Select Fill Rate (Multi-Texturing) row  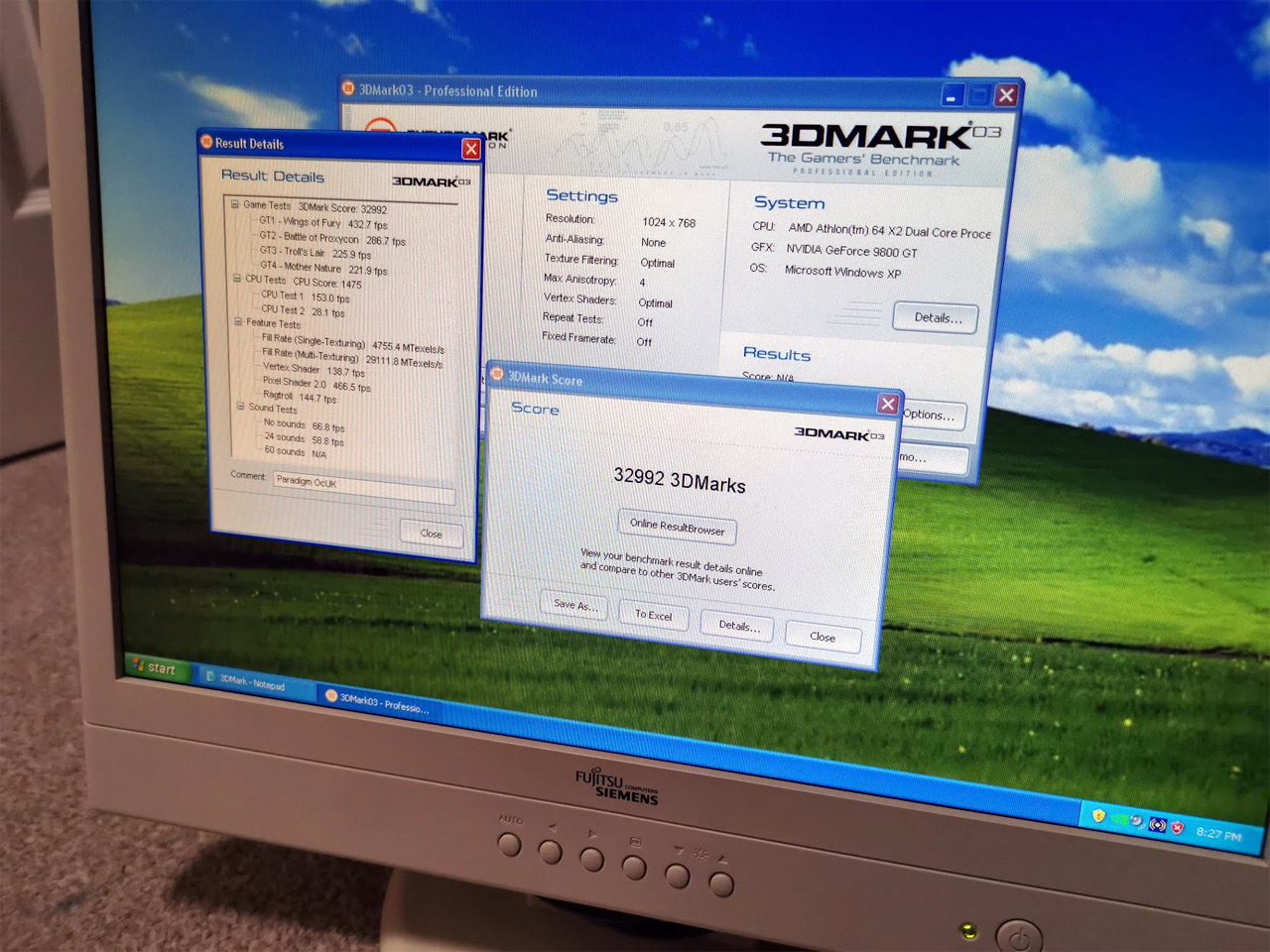[352, 359]
